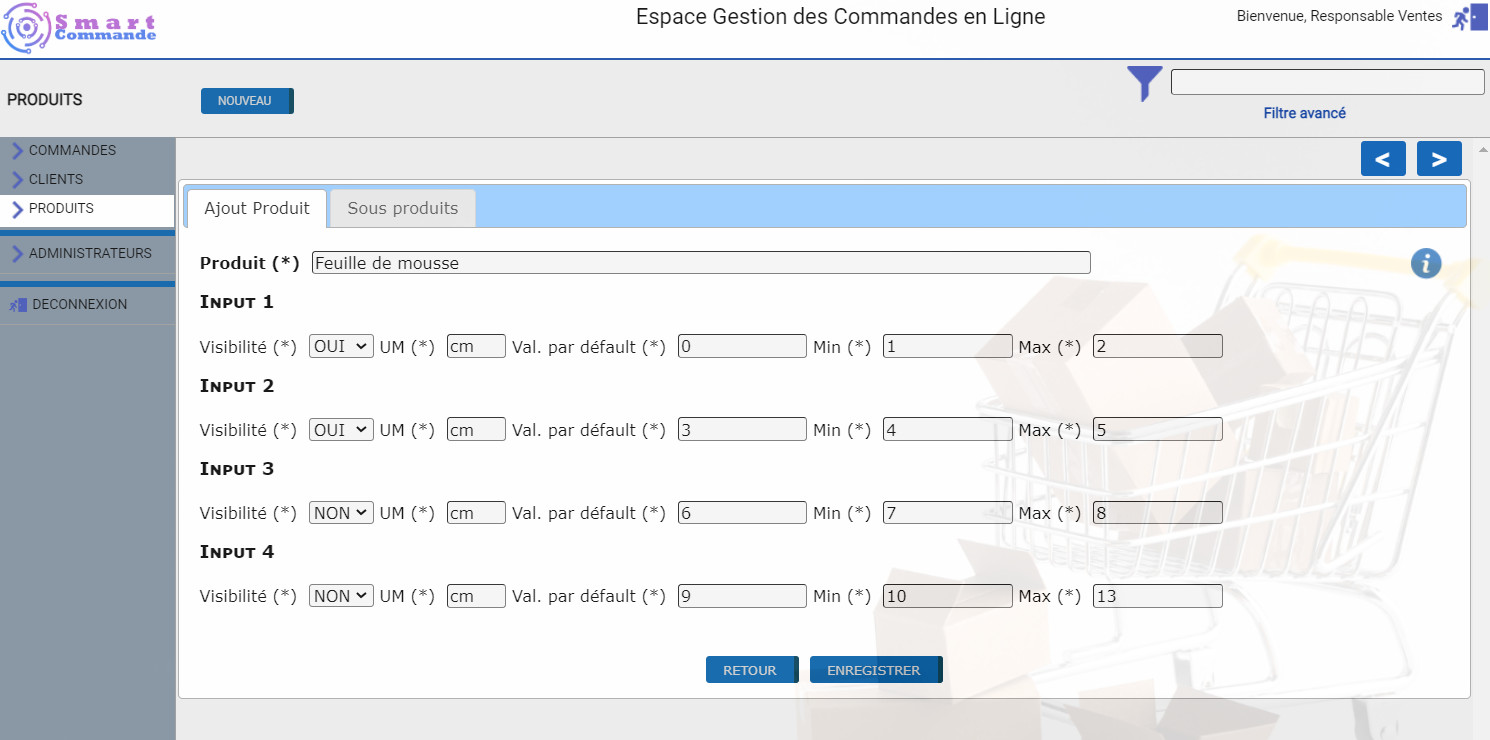Click the Smart Commande logo
This screenshot has height=740, width=1490.
pyautogui.click(x=80, y=28)
